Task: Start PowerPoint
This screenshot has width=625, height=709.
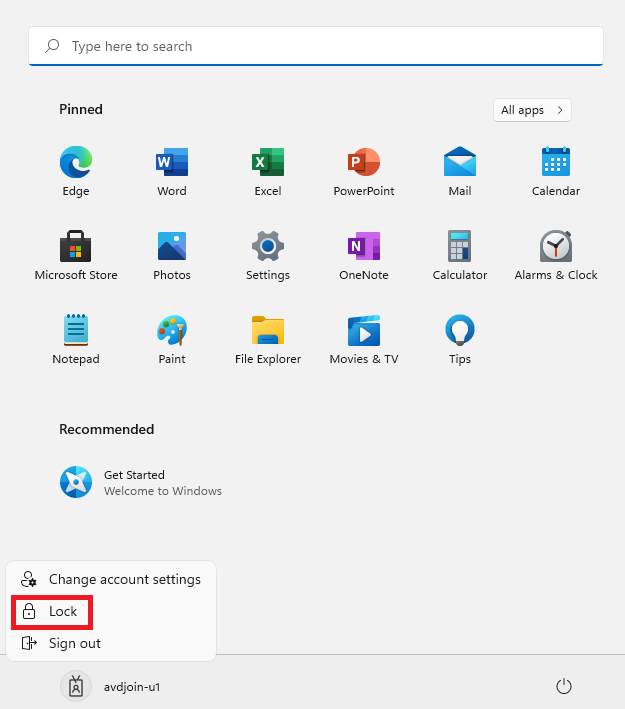Action: (x=364, y=171)
